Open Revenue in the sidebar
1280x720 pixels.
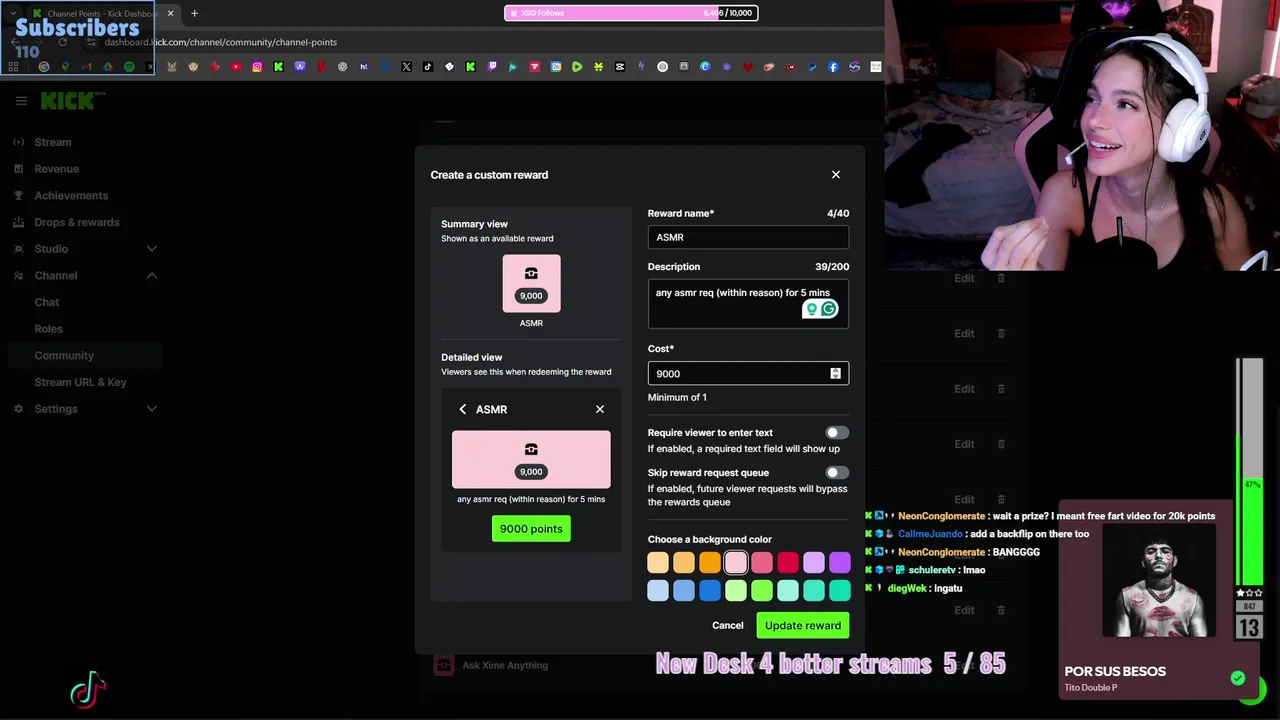coord(57,169)
